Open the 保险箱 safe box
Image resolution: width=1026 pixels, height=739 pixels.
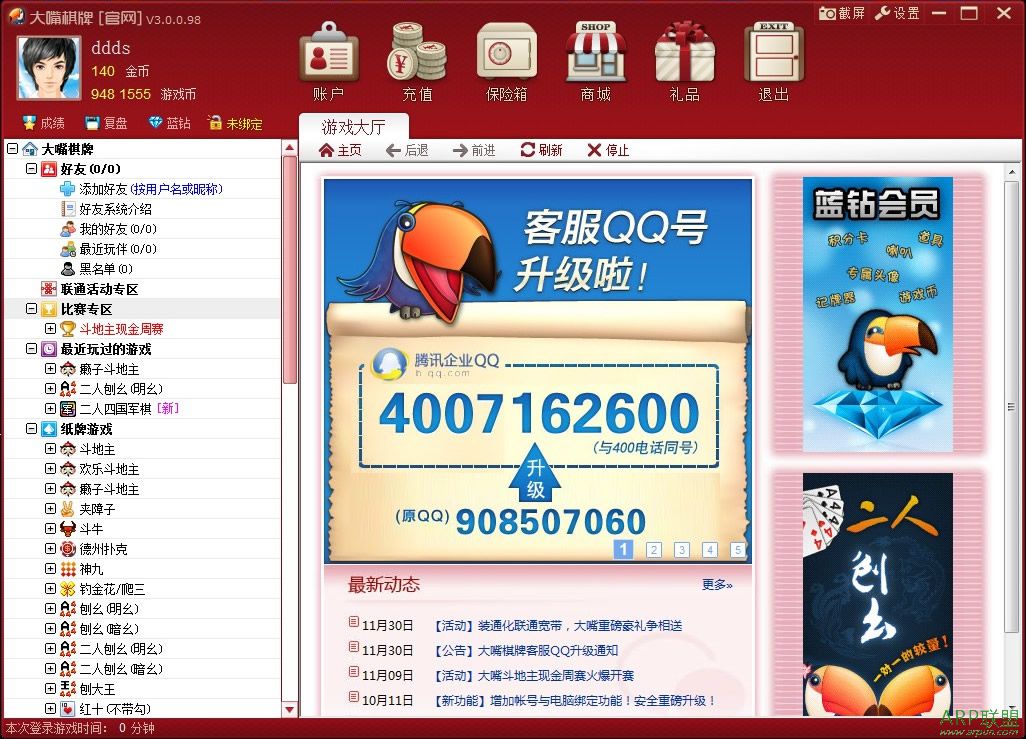[x=506, y=61]
